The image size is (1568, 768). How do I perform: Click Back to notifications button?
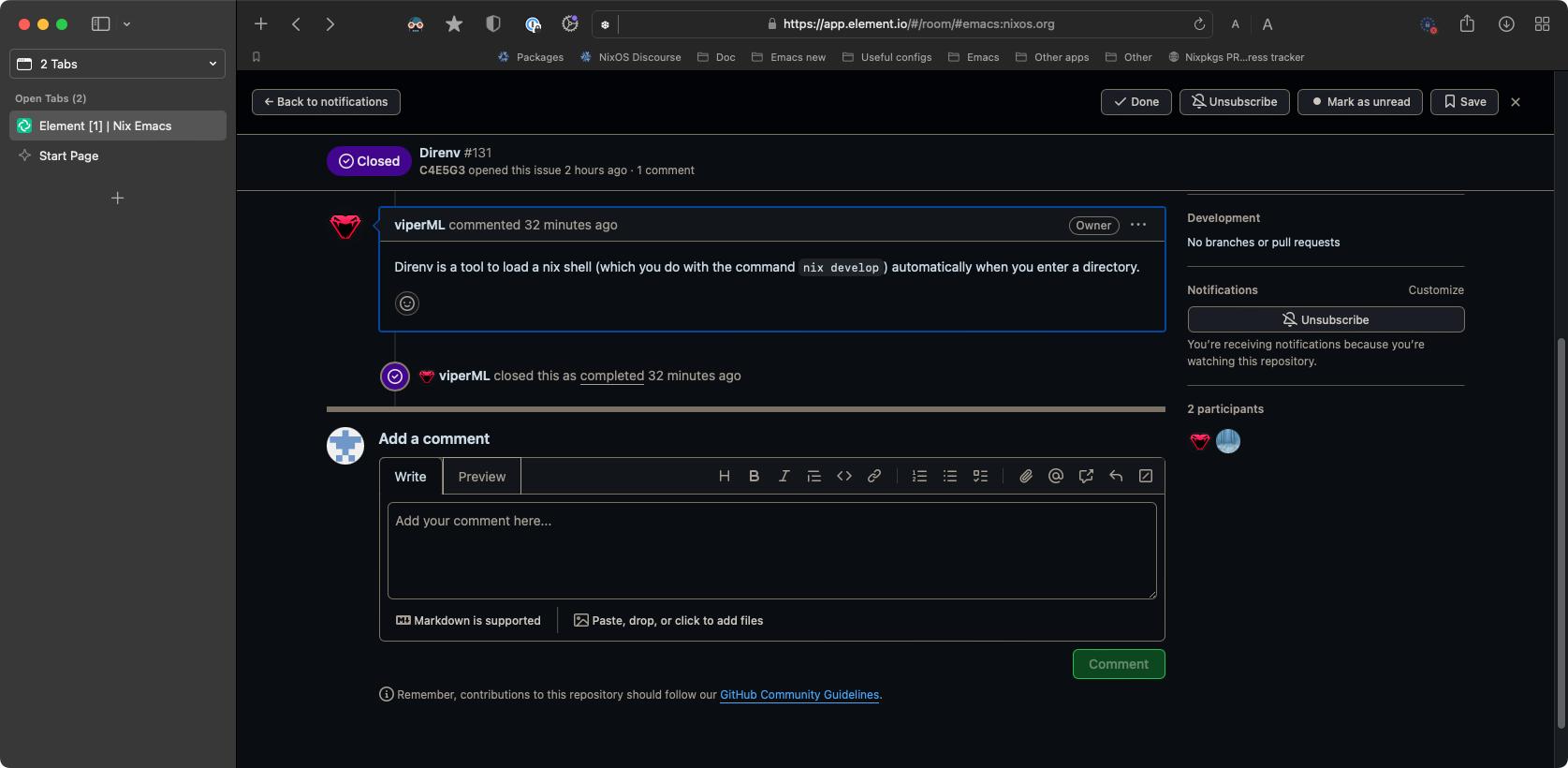point(326,102)
